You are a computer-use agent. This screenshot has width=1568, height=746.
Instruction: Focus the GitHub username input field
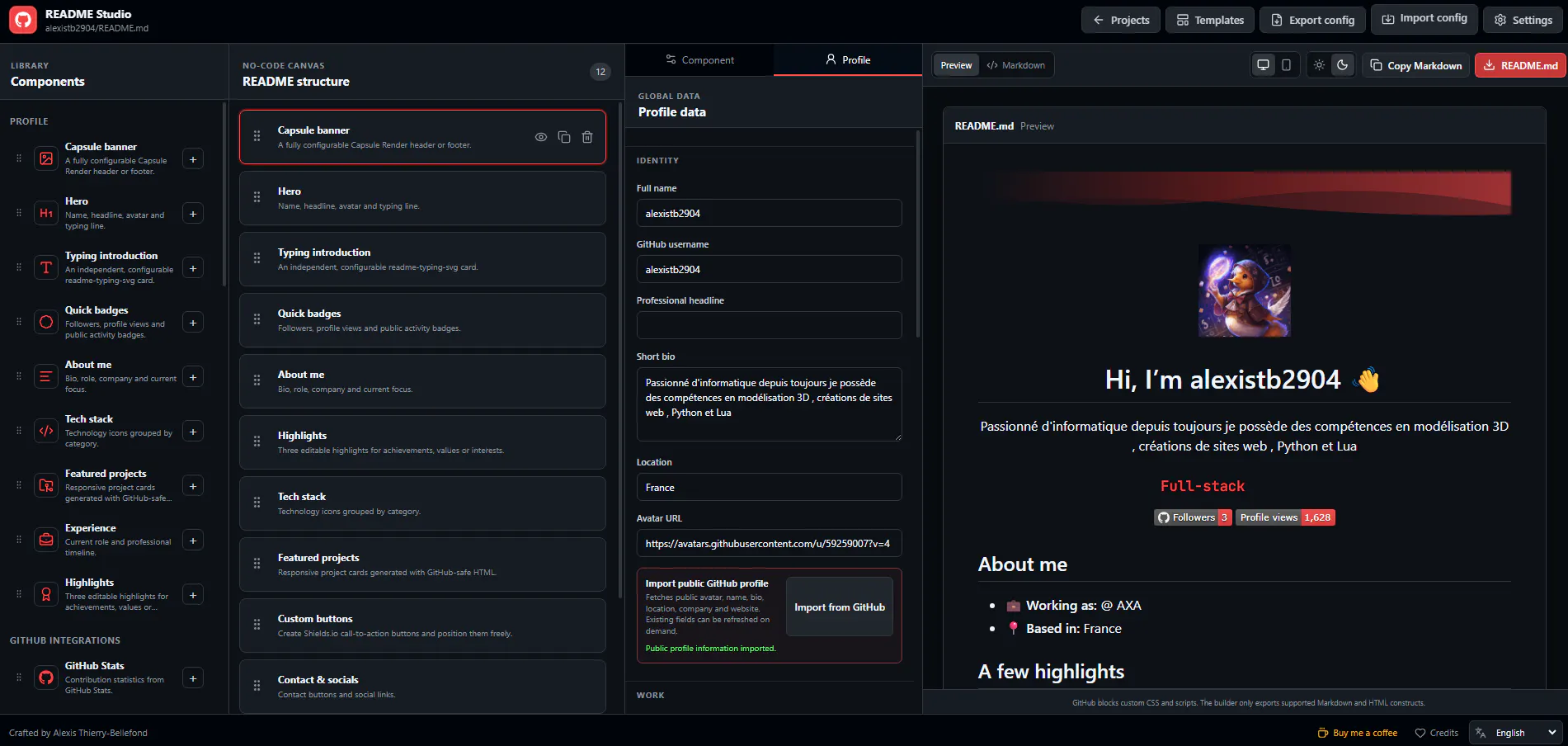click(x=769, y=269)
